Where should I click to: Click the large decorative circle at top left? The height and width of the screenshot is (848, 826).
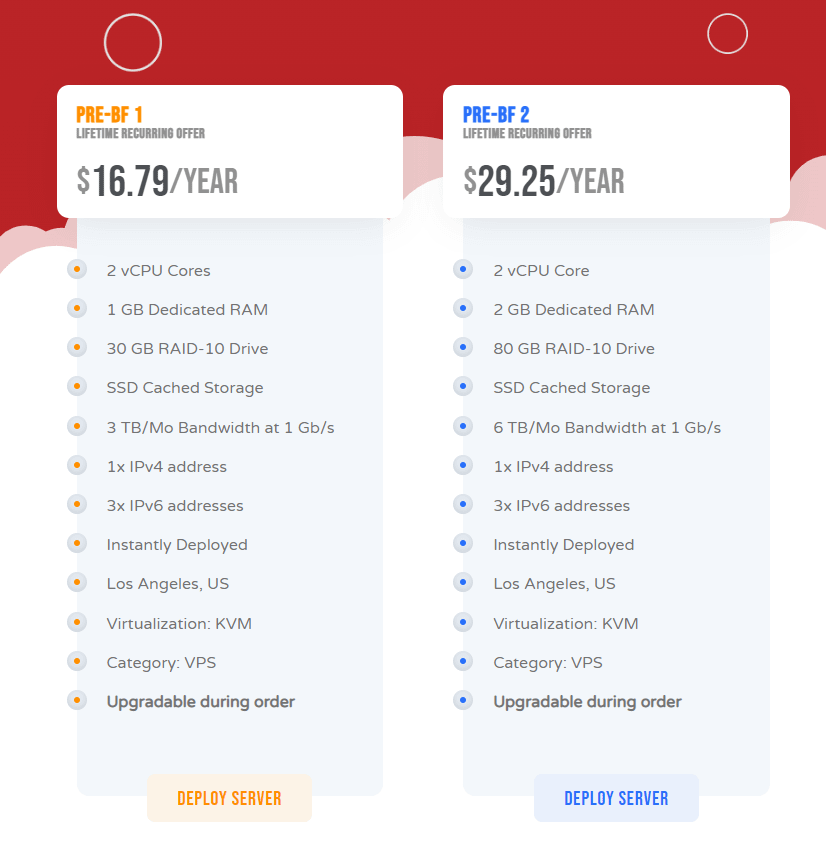click(133, 43)
